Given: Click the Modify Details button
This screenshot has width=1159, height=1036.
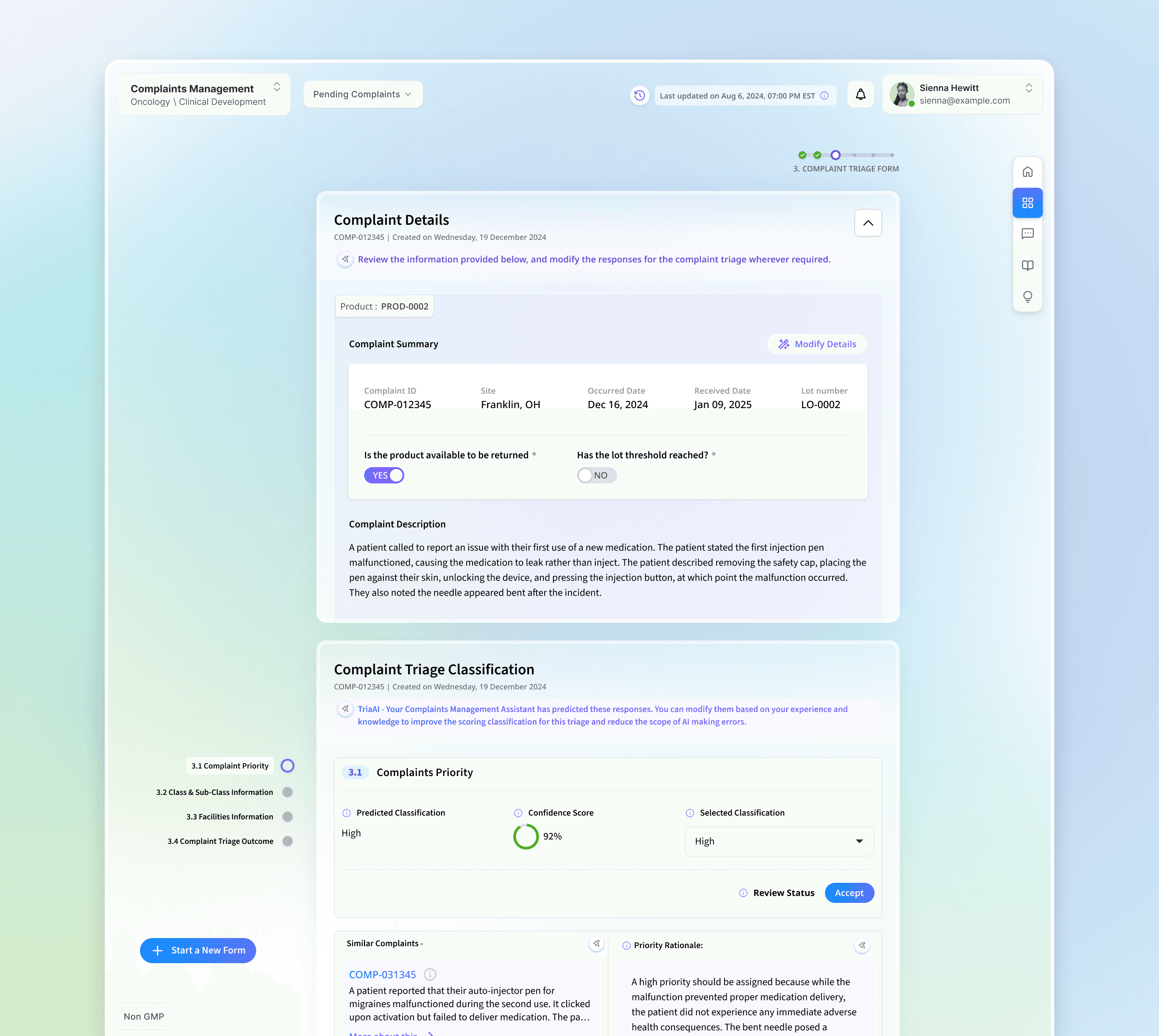Looking at the screenshot, I should [x=817, y=344].
